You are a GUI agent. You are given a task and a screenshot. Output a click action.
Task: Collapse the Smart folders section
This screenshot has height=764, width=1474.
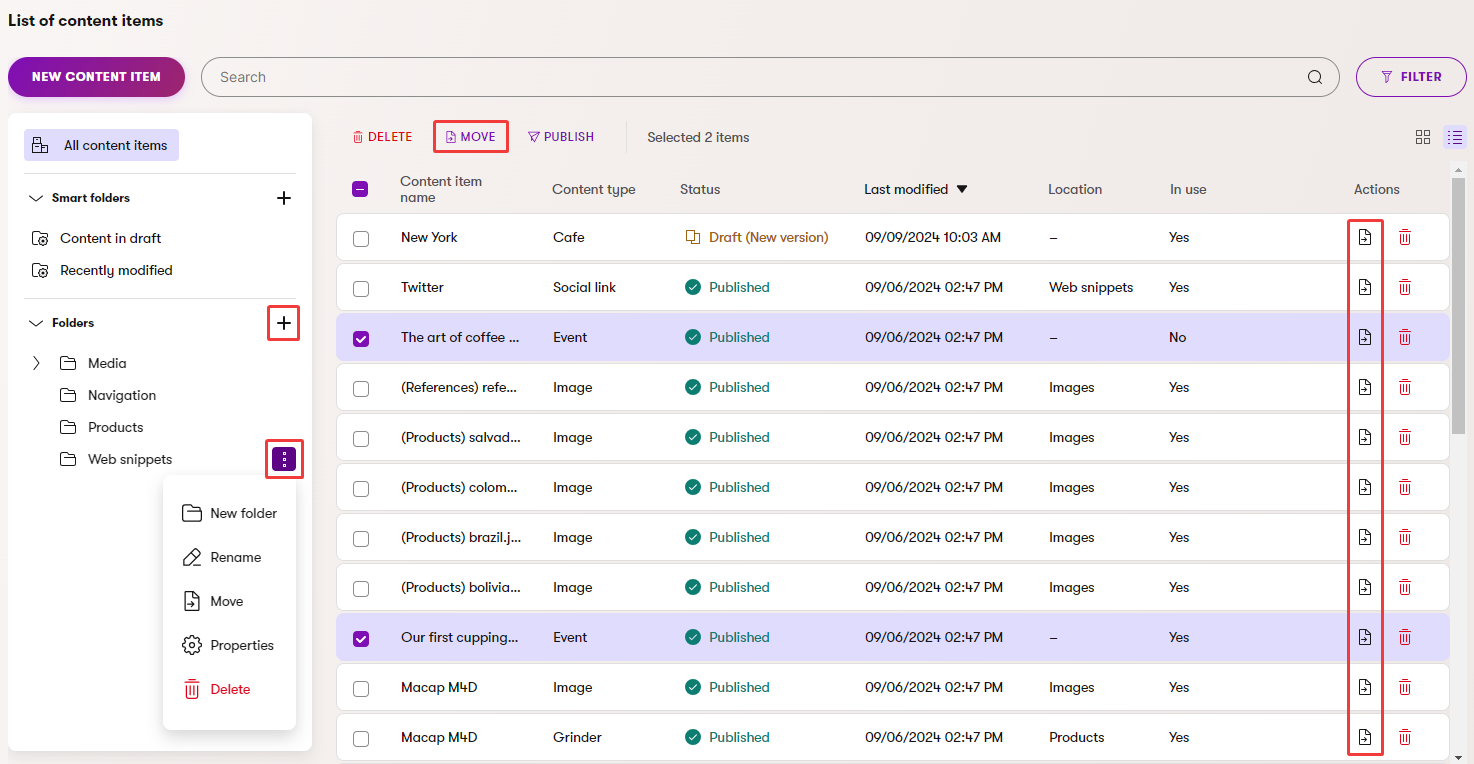click(x=36, y=198)
